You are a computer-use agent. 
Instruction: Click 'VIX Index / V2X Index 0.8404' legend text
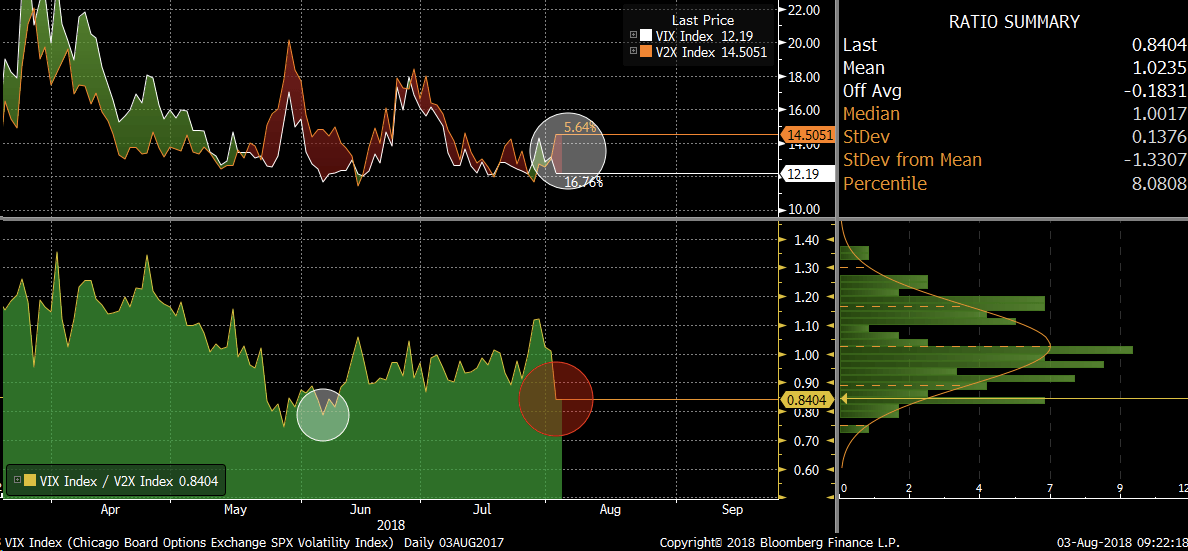[x=129, y=481]
